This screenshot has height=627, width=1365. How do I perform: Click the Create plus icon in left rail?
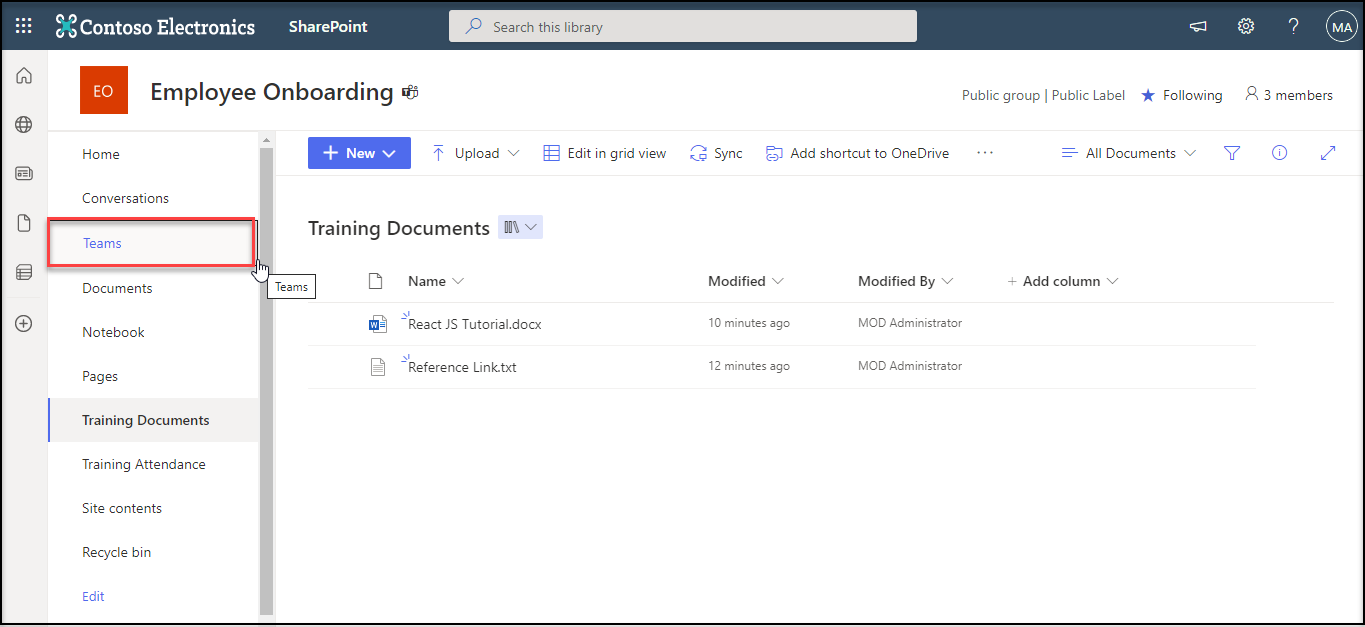[x=24, y=323]
